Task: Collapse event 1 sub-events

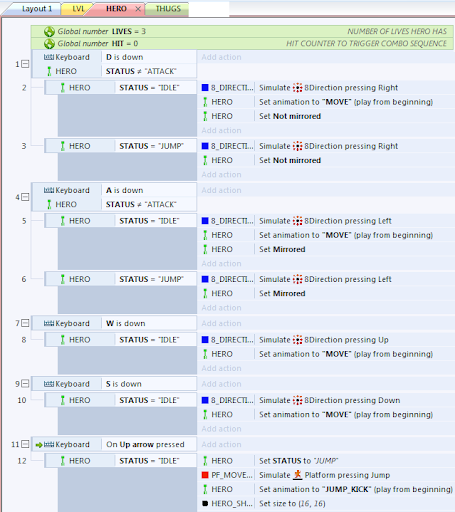Action: click(25, 64)
